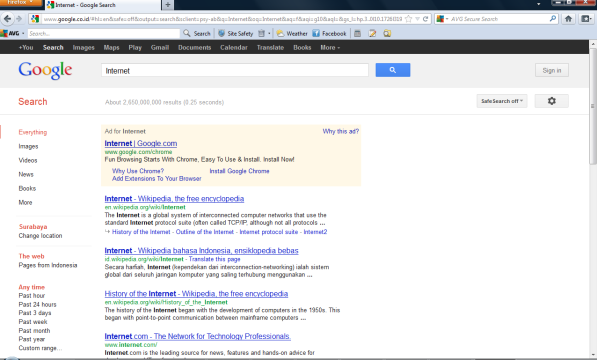Open the Site Safety shield in AVG toolbar
The image size is (597, 360).
[221, 33]
